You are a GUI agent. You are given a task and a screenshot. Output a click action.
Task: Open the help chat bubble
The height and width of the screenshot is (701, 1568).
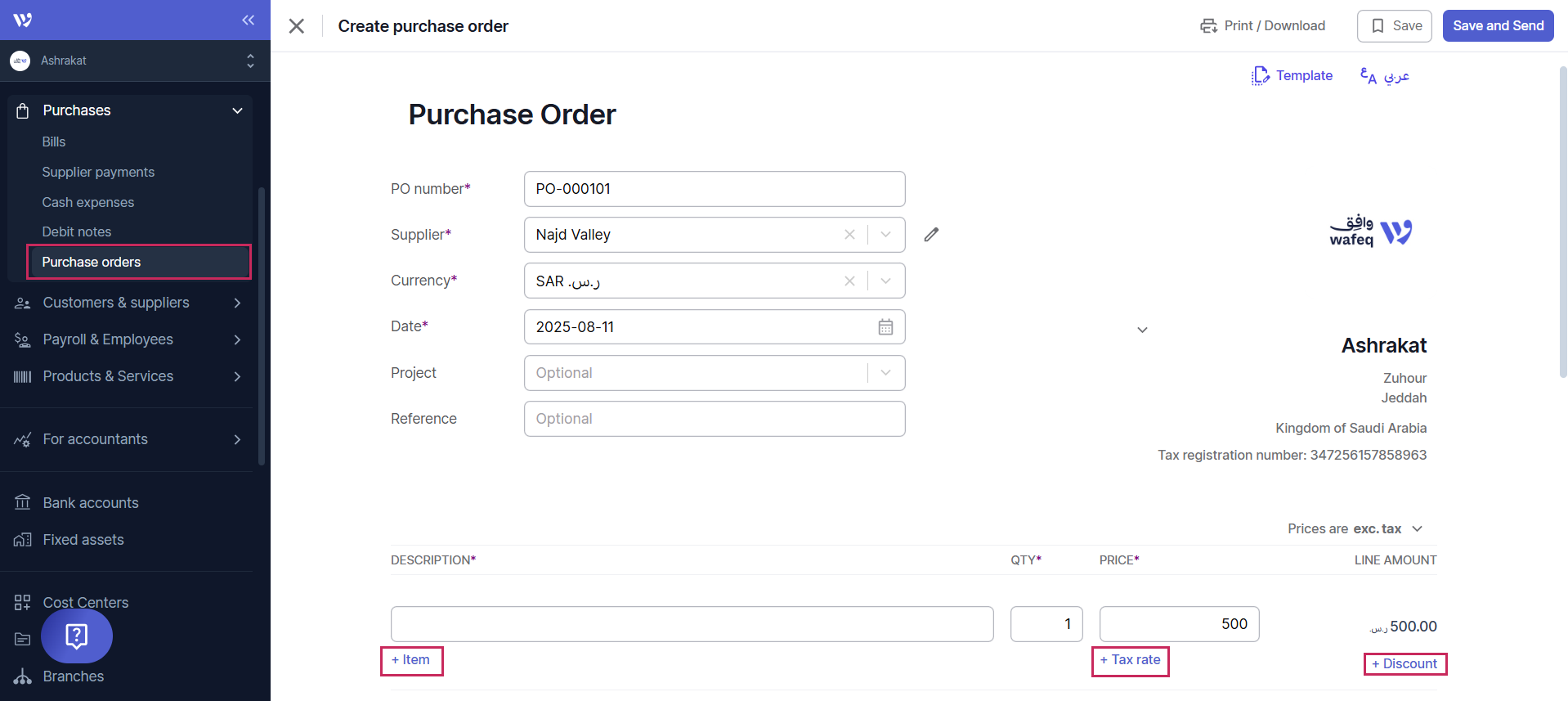pyautogui.click(x=77, y=636)
